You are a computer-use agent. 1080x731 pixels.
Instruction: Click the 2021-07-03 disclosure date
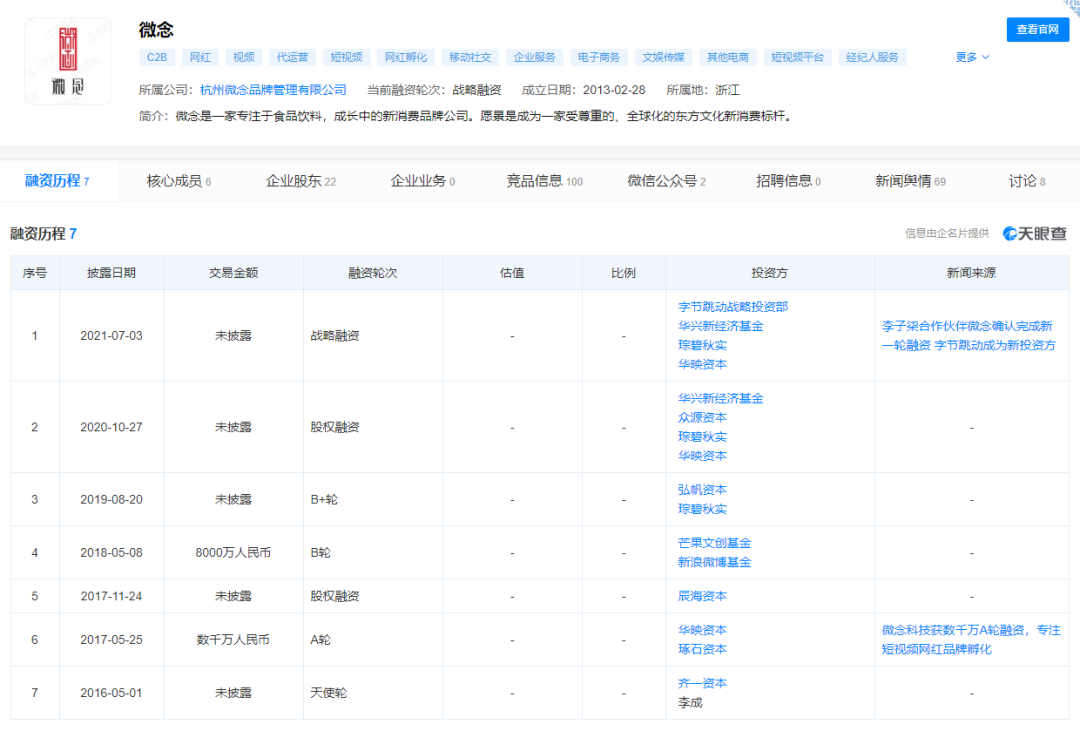[111, 336]
